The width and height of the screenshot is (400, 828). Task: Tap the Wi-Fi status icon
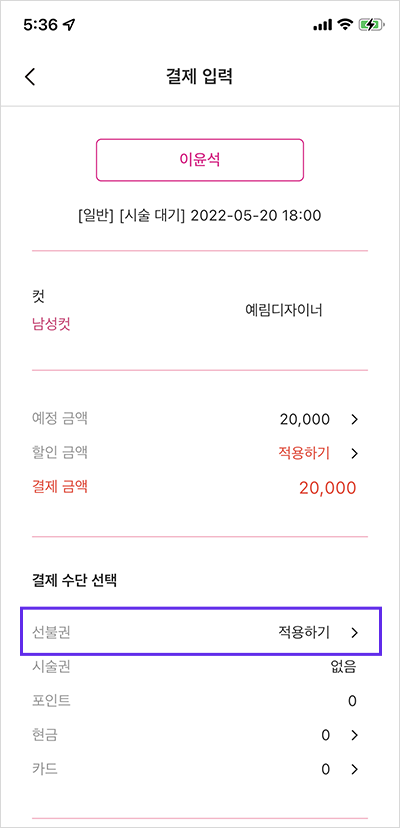tap(346, 25)
